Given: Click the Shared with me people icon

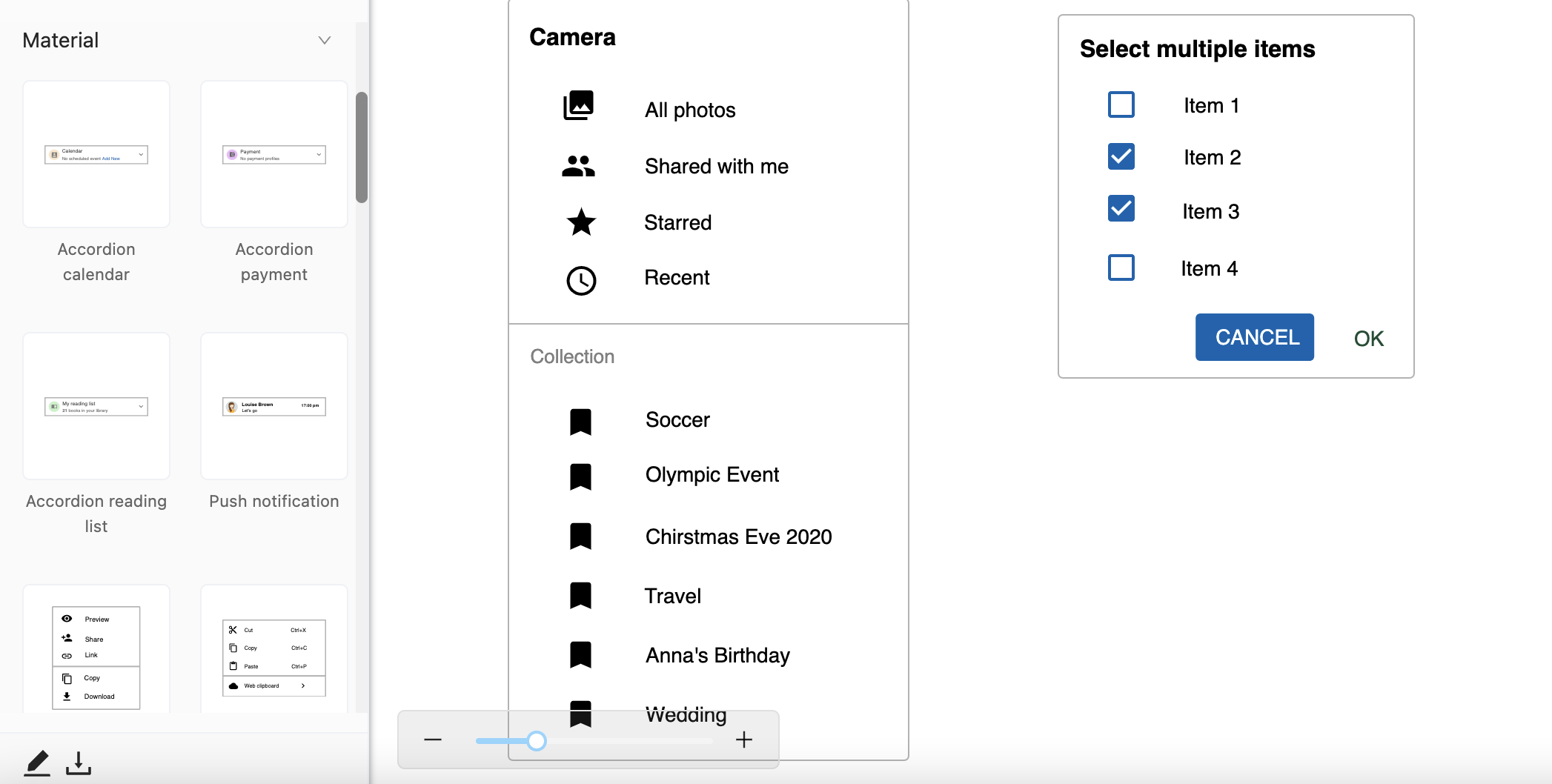Looking at the screenshot, I should 578,166.
